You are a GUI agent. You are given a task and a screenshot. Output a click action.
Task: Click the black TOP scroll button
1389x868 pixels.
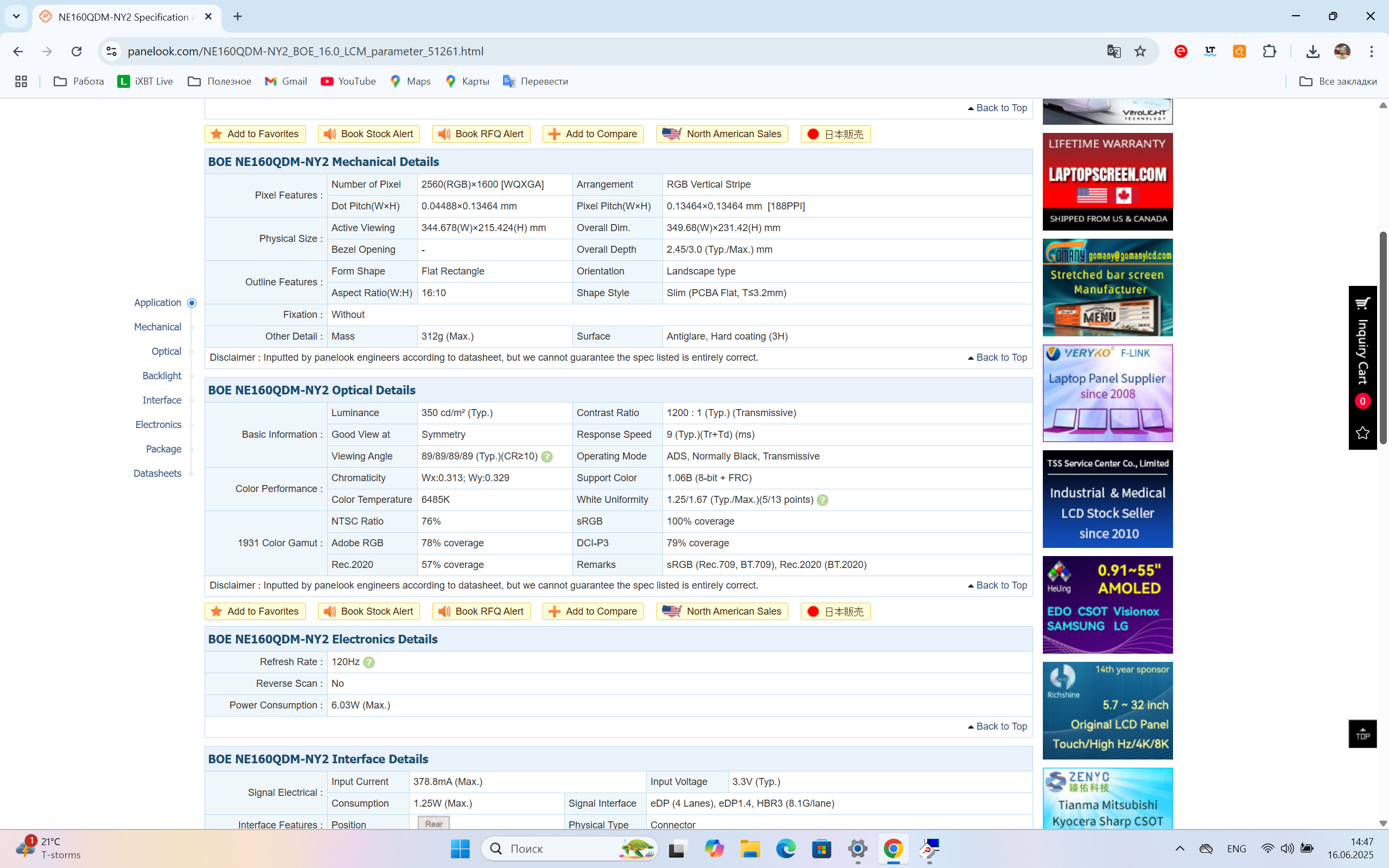pyautogui.click(x=1362, y=734)
